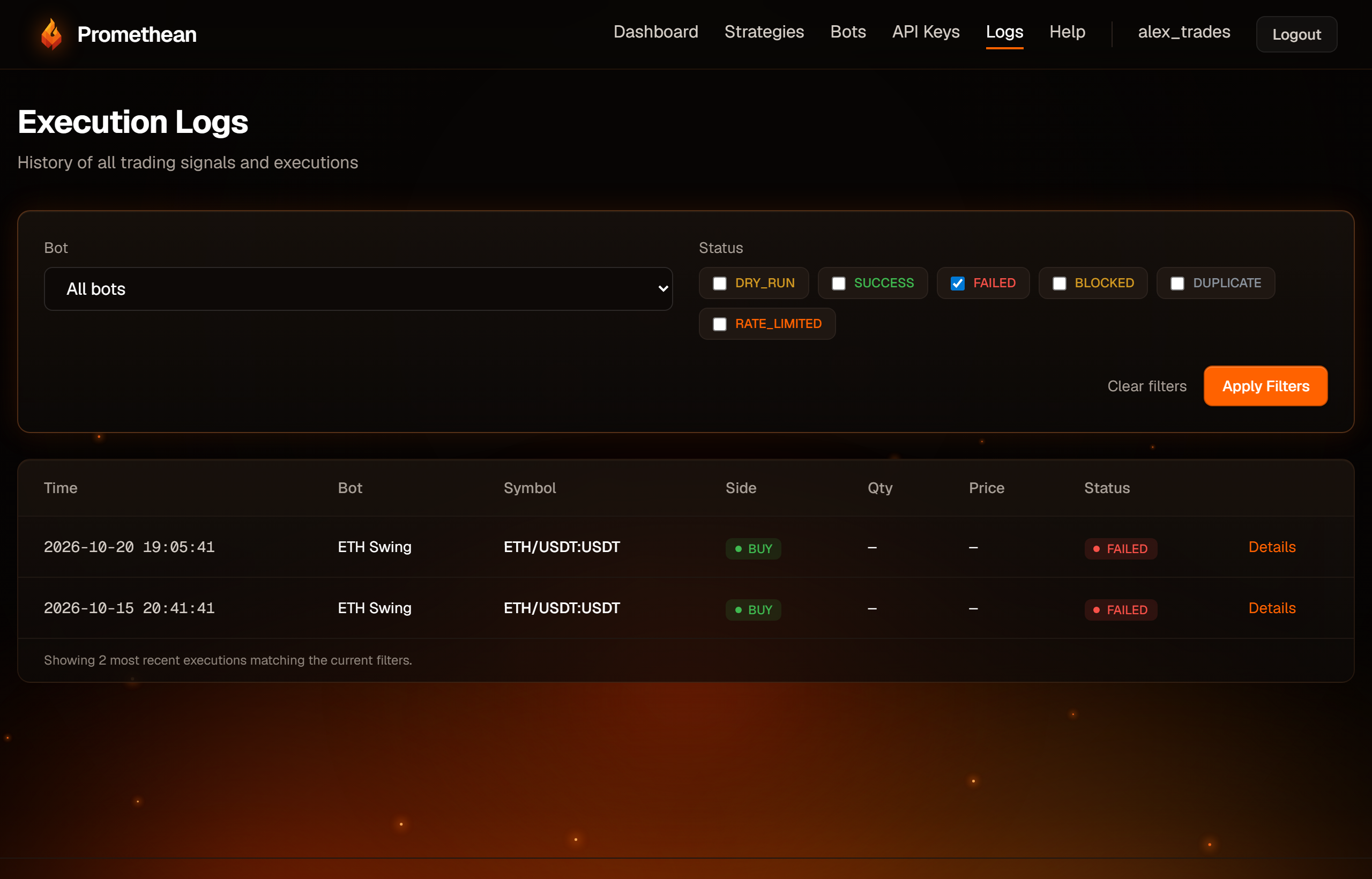
Task: Click the Status column header in table
Action: [x=1107, y=488]
